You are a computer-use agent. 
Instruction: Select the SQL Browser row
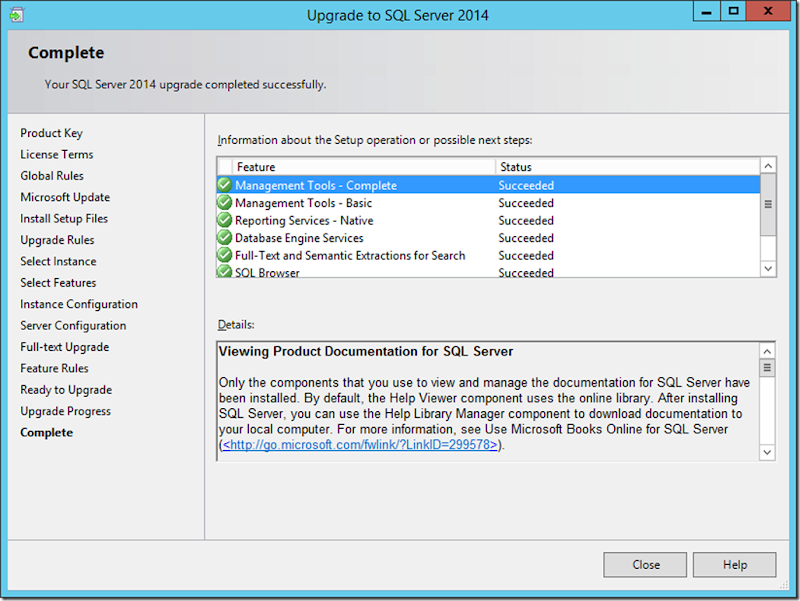click(489, 271)
